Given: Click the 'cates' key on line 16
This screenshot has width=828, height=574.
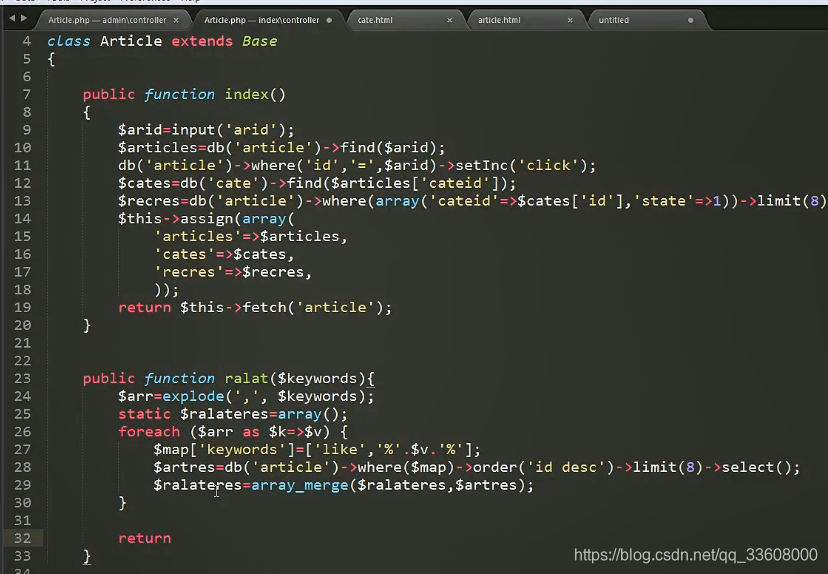Looking at the screenshot, I should pyautogui.click(x=184, y=254).
